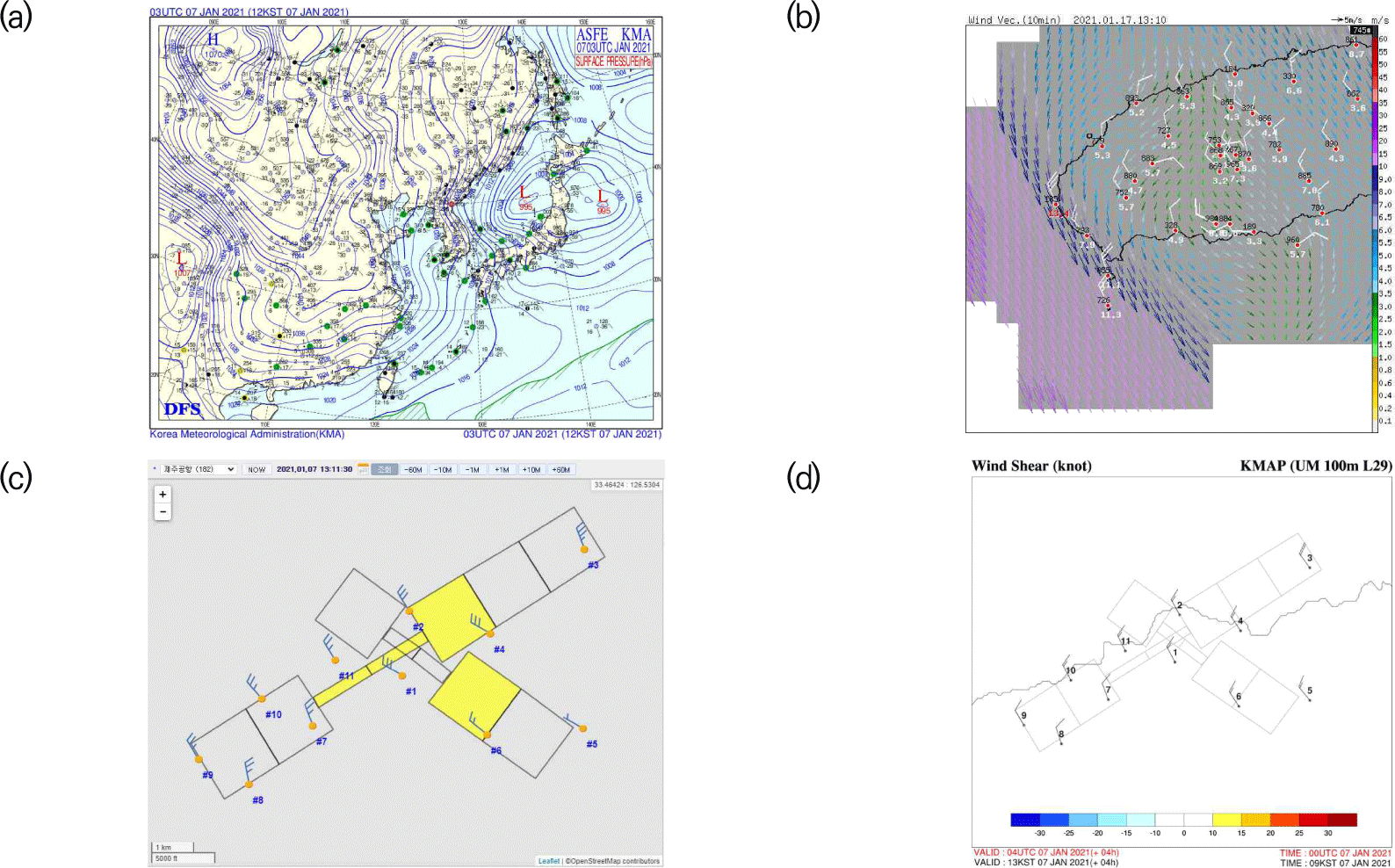Click the ASFE KMA header on pressure chart
The height and width of the screenshot is (868, 1395).
(613, 34)
